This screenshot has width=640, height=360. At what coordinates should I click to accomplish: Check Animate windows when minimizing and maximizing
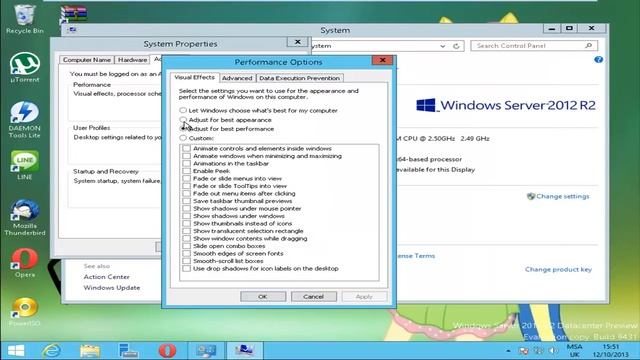tap(187, 156)
